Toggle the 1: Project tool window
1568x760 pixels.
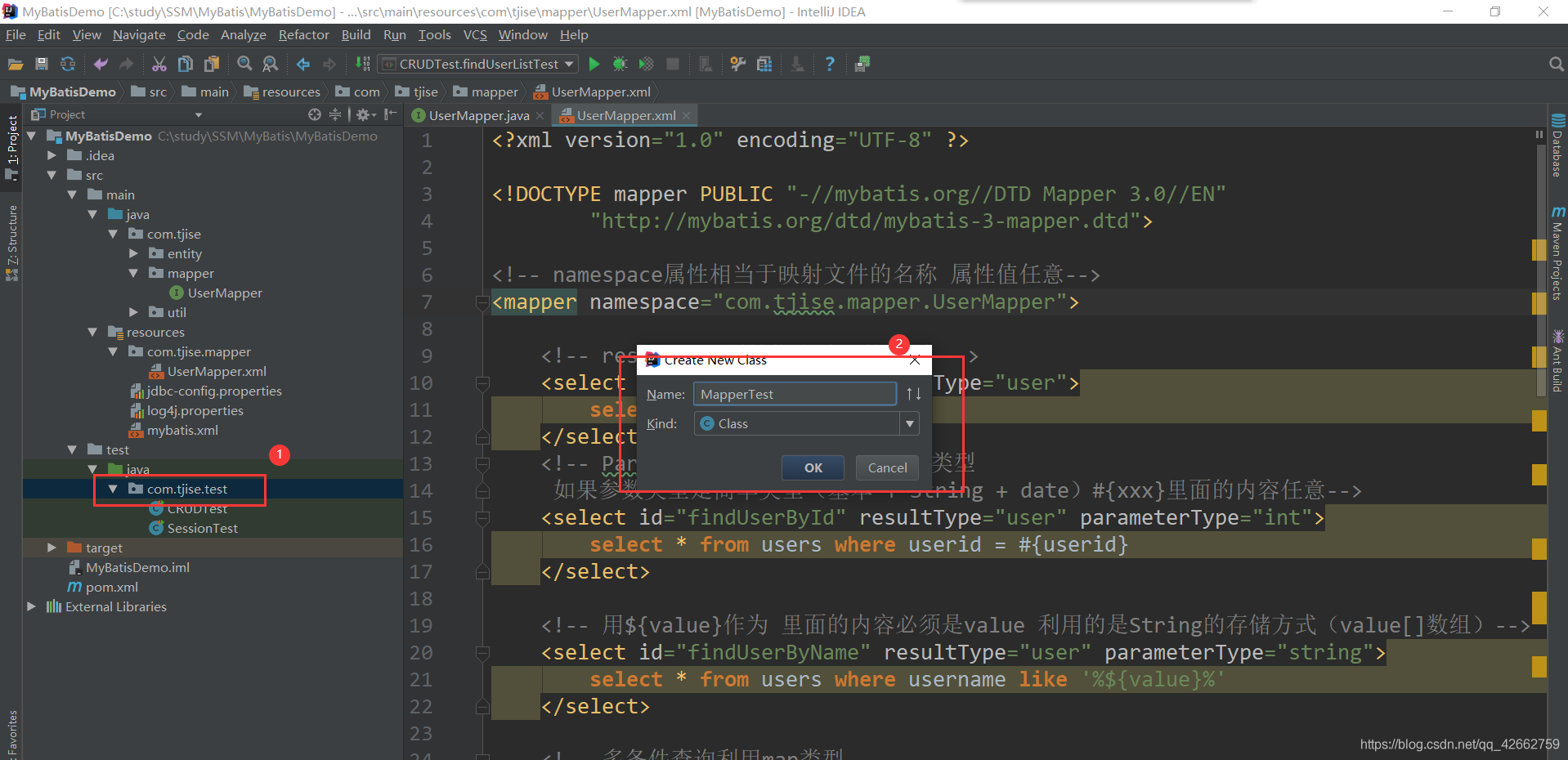pyautogui.click(x=11, y=147)
